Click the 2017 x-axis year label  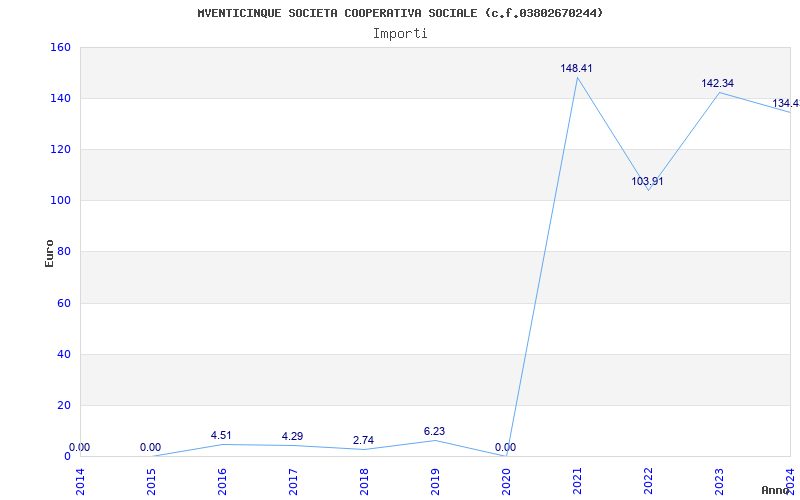coord(293,482)
